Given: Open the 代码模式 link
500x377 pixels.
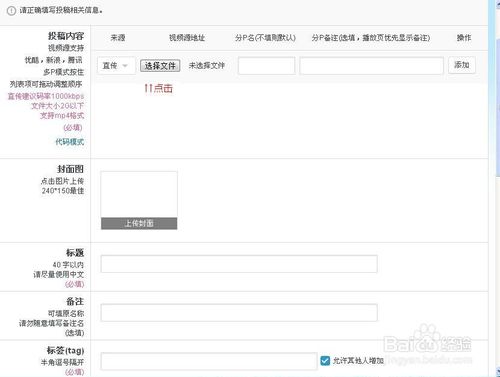Looking at the screenshot, I should point(70,142).
